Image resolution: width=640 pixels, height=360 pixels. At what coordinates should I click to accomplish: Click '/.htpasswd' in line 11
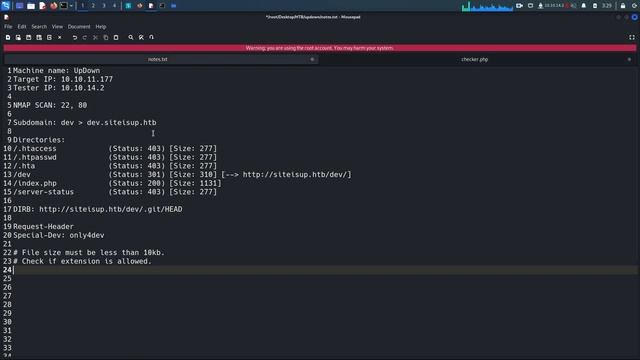pos(35,157)
